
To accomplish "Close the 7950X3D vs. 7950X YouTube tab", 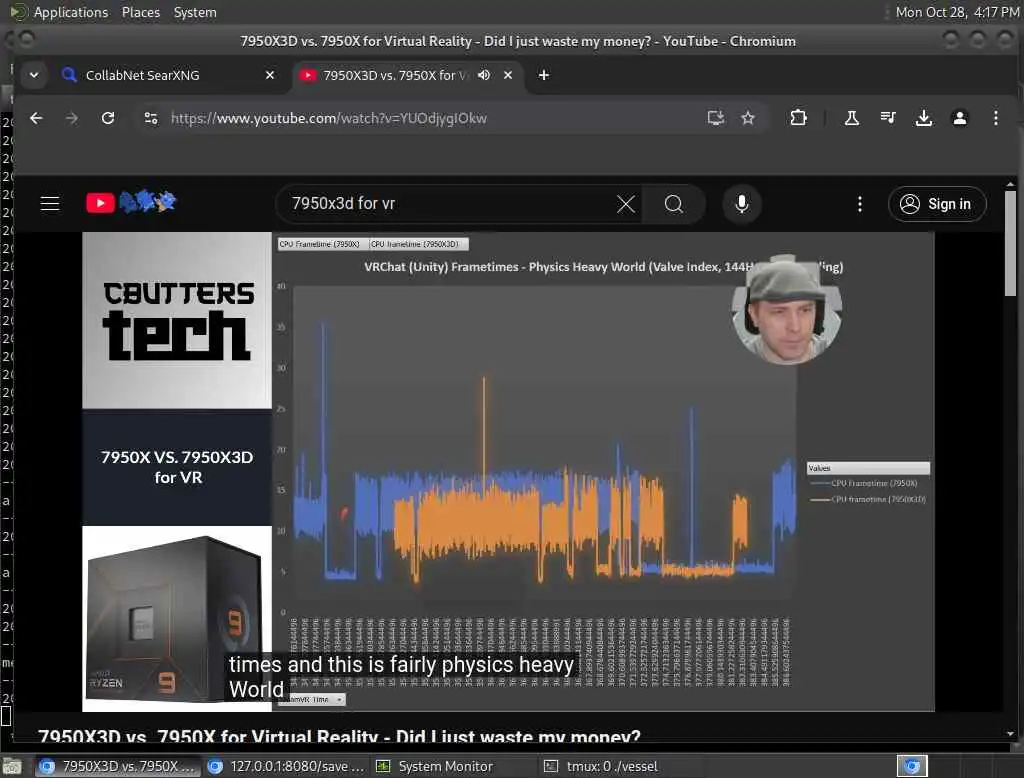I will point(507,75).
